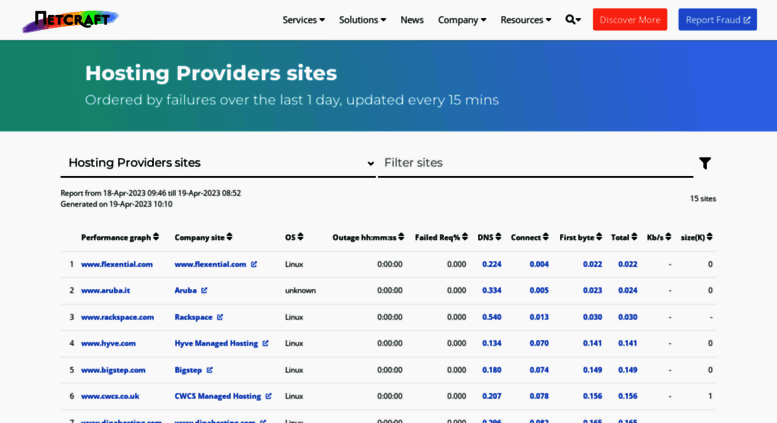
Task: Expand the Resources menu
Action: click(525, 20)
